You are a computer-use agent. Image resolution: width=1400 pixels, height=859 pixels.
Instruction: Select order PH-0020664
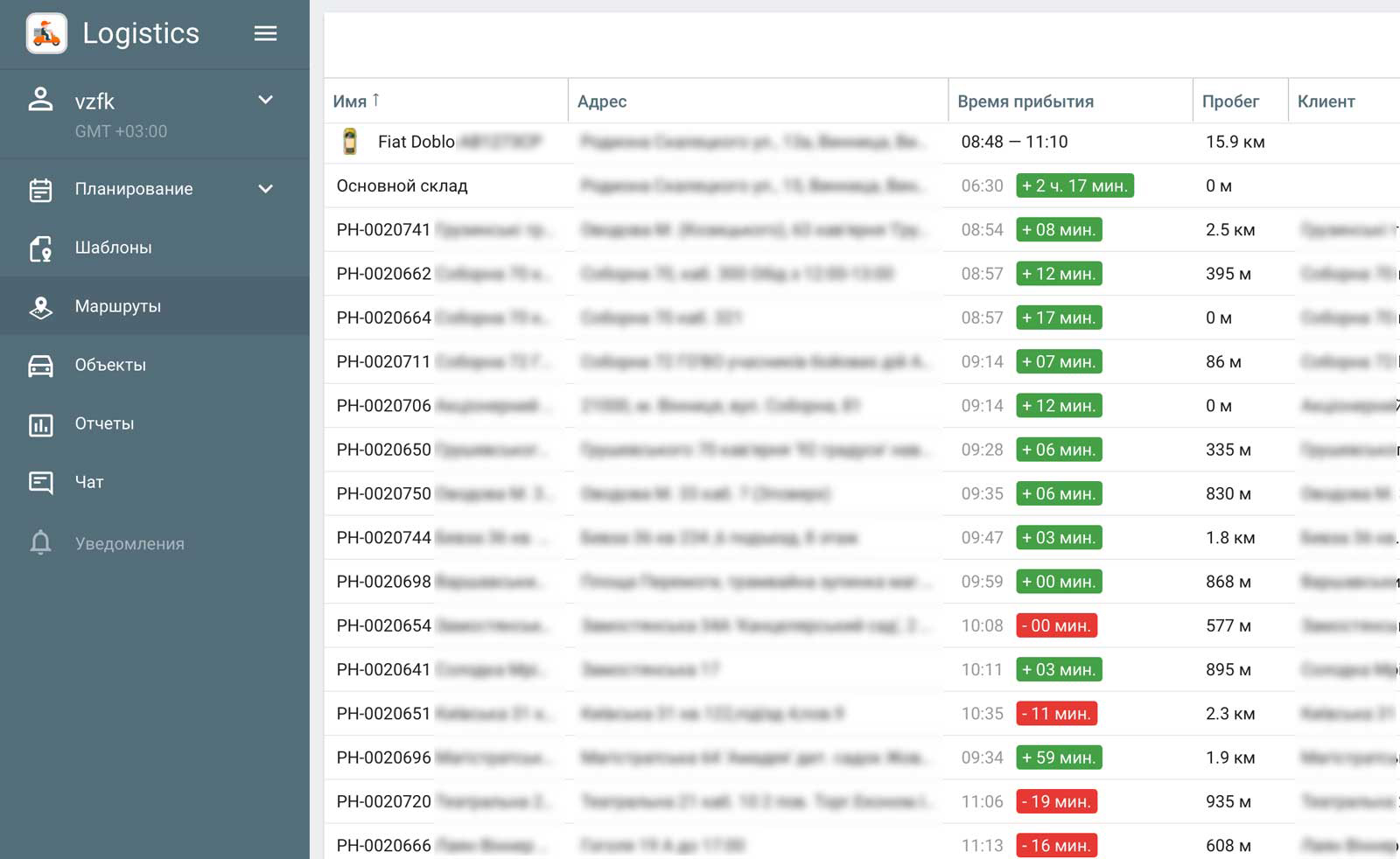click(862, 318)
